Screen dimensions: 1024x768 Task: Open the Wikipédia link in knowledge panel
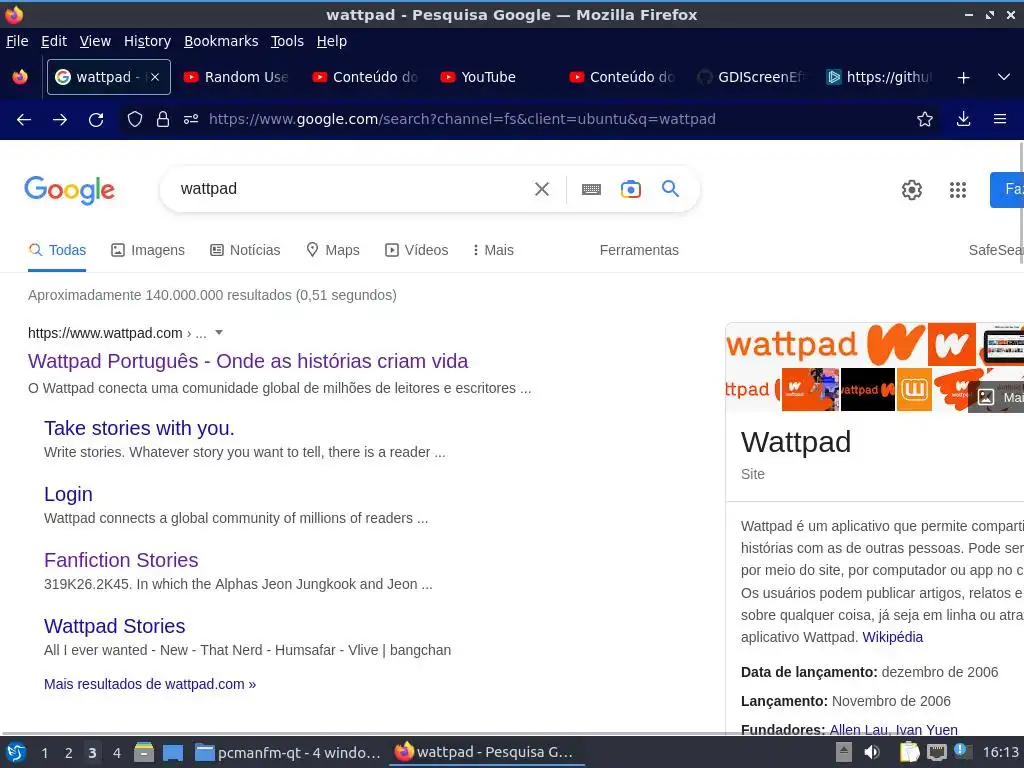(893, 637)
